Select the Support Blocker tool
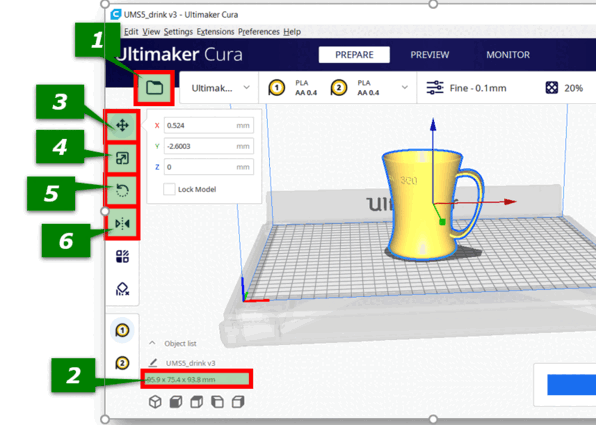596x425 pixels. point(122,289)
